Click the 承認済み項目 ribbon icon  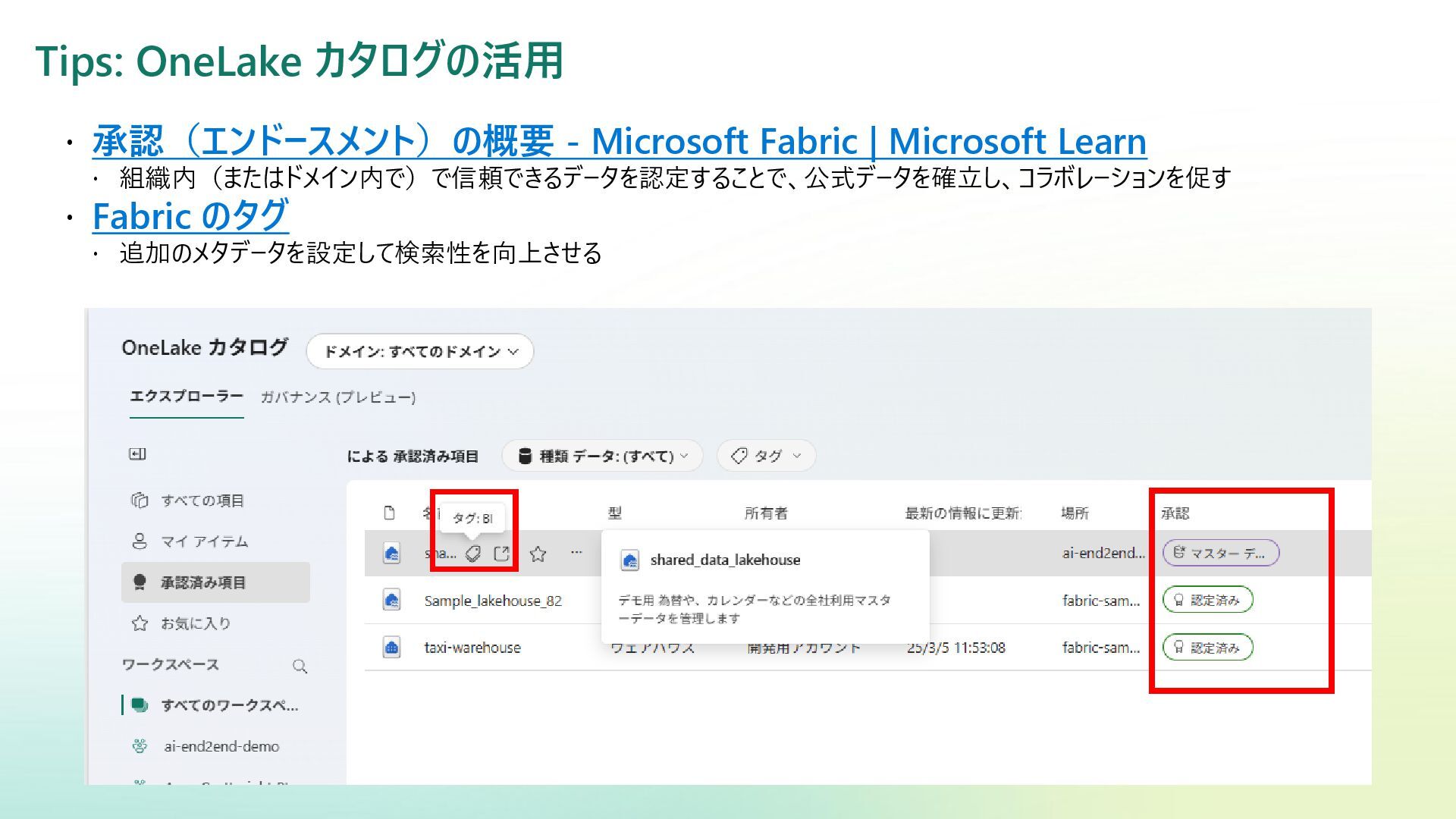140,582
